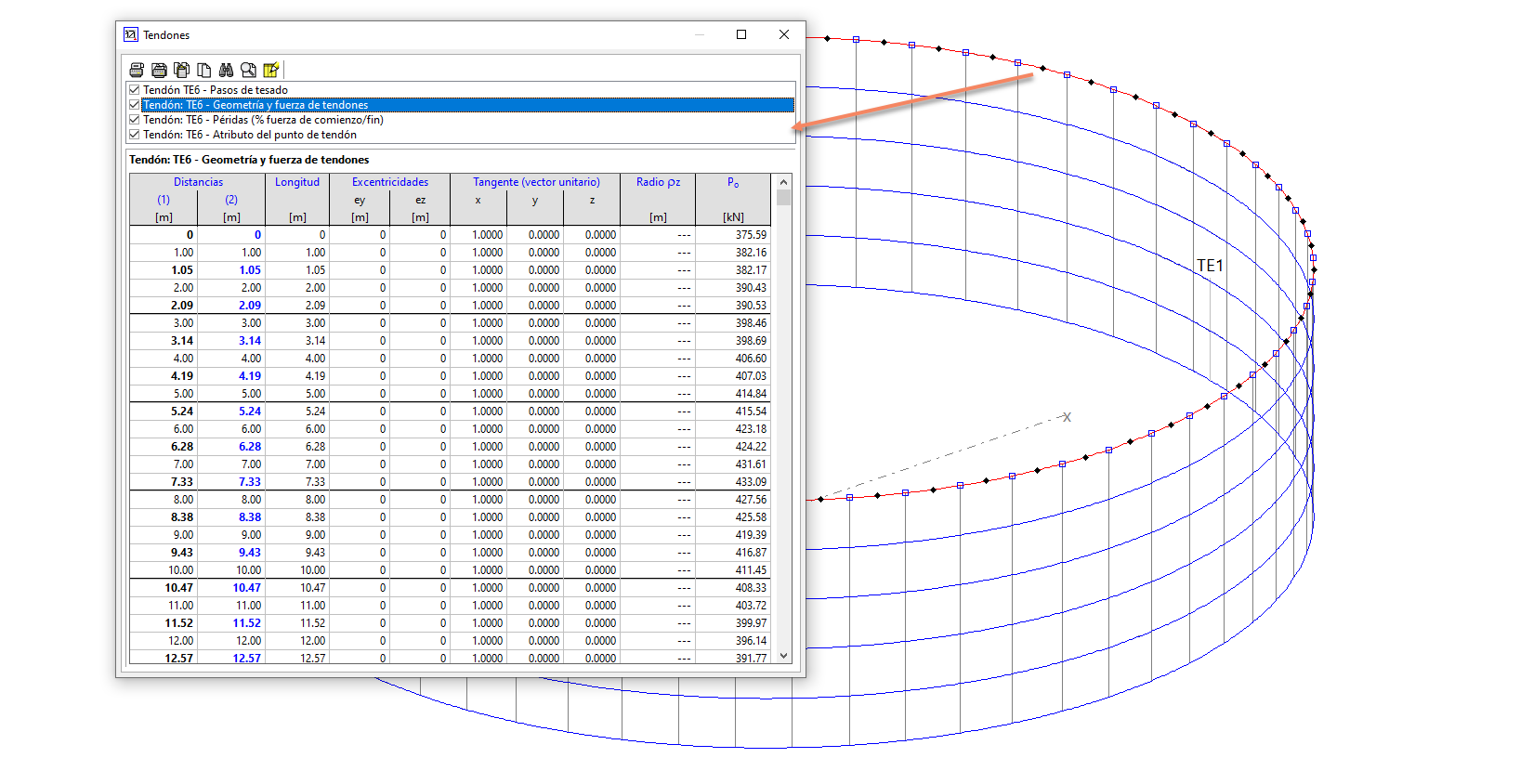
Task: Click P₀ cell with value 433.09
Action: point(733,482)
